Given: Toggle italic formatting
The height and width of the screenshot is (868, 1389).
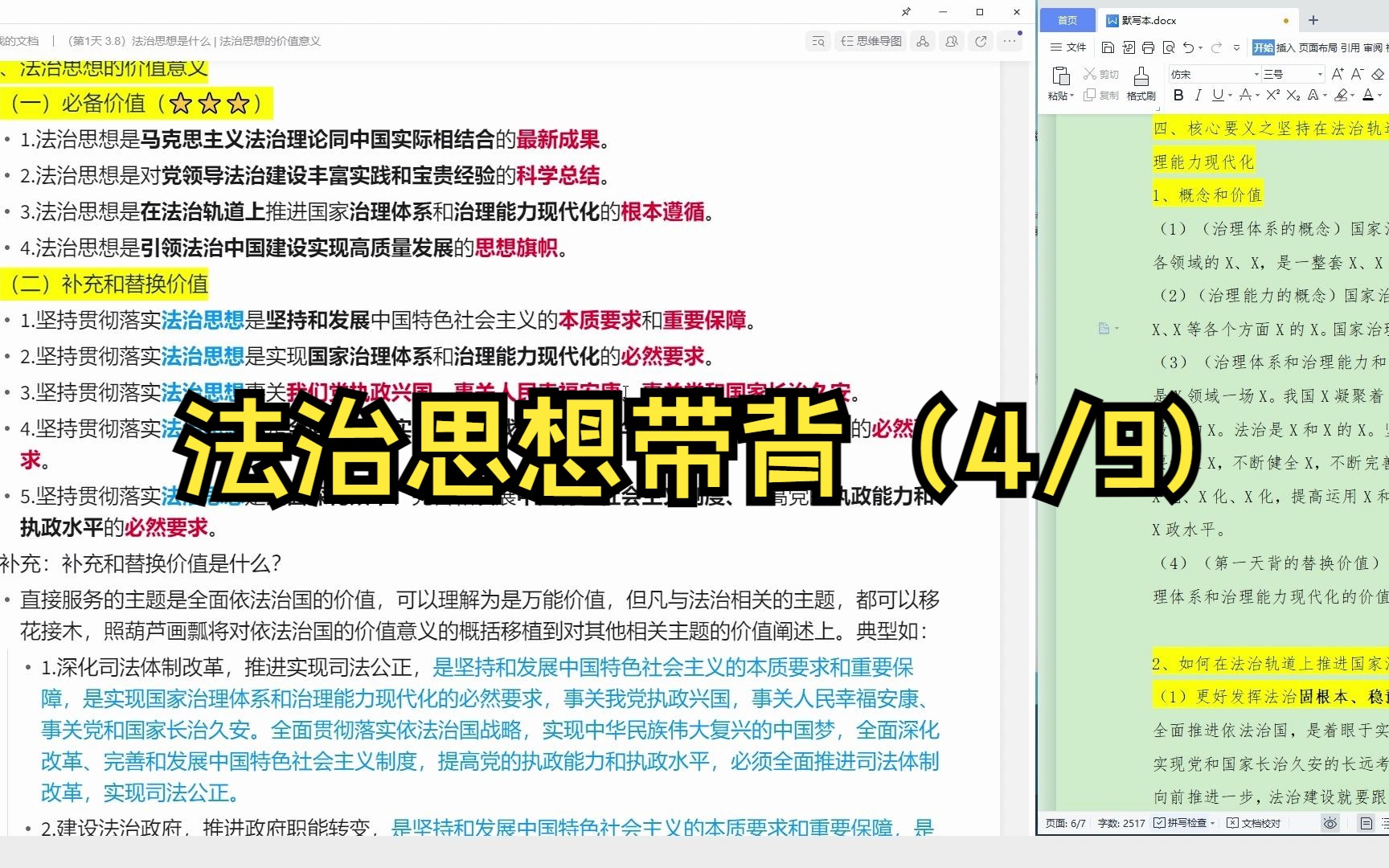Looking at the screenshot, I should click(1198, 95).
